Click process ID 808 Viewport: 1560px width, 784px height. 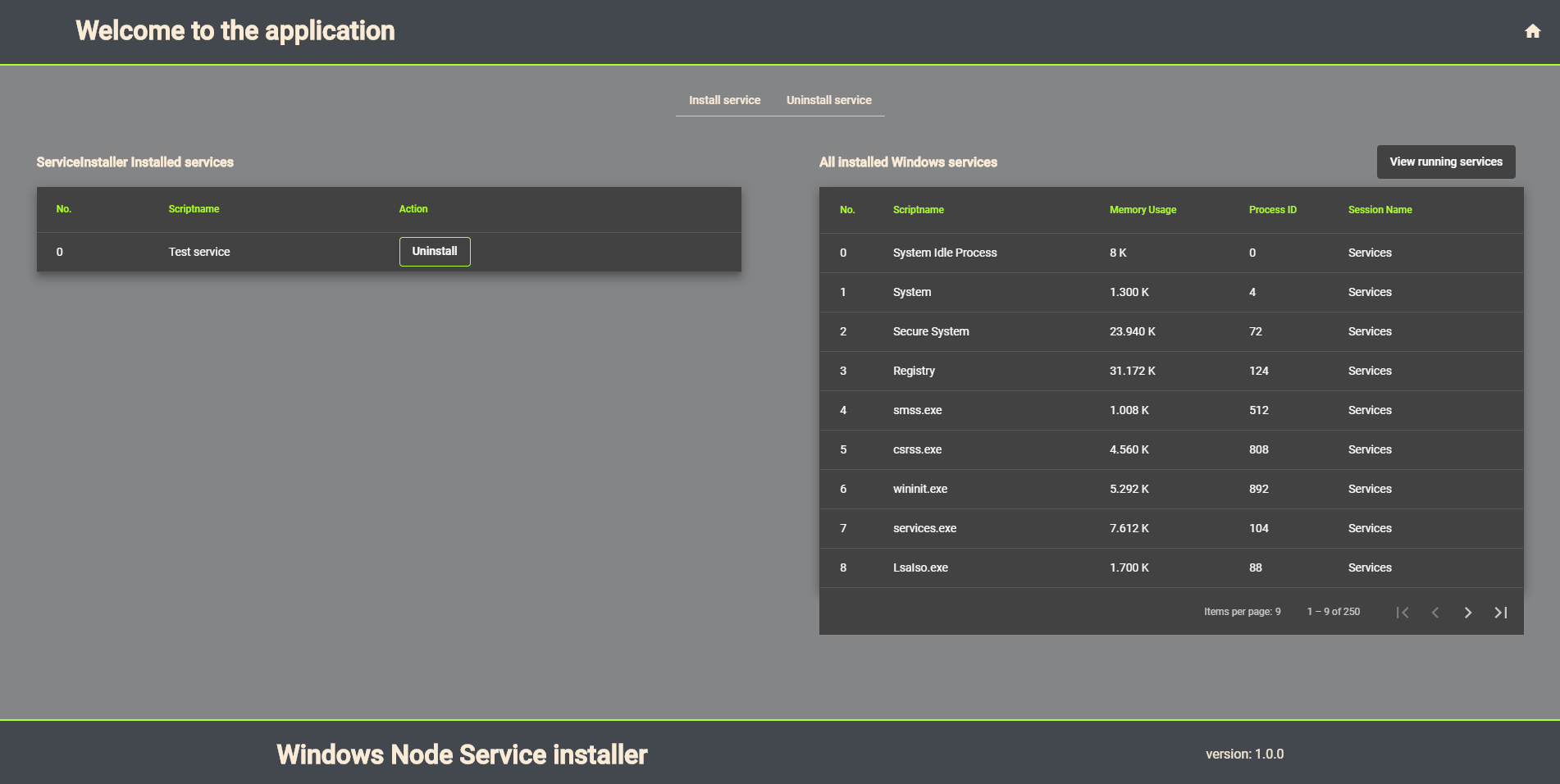(x=1258, y=449)
